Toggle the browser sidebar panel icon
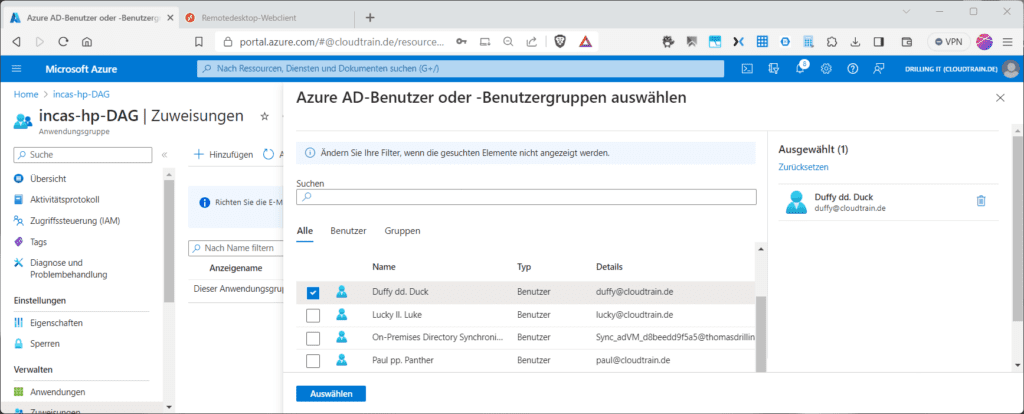 point(879,41)
